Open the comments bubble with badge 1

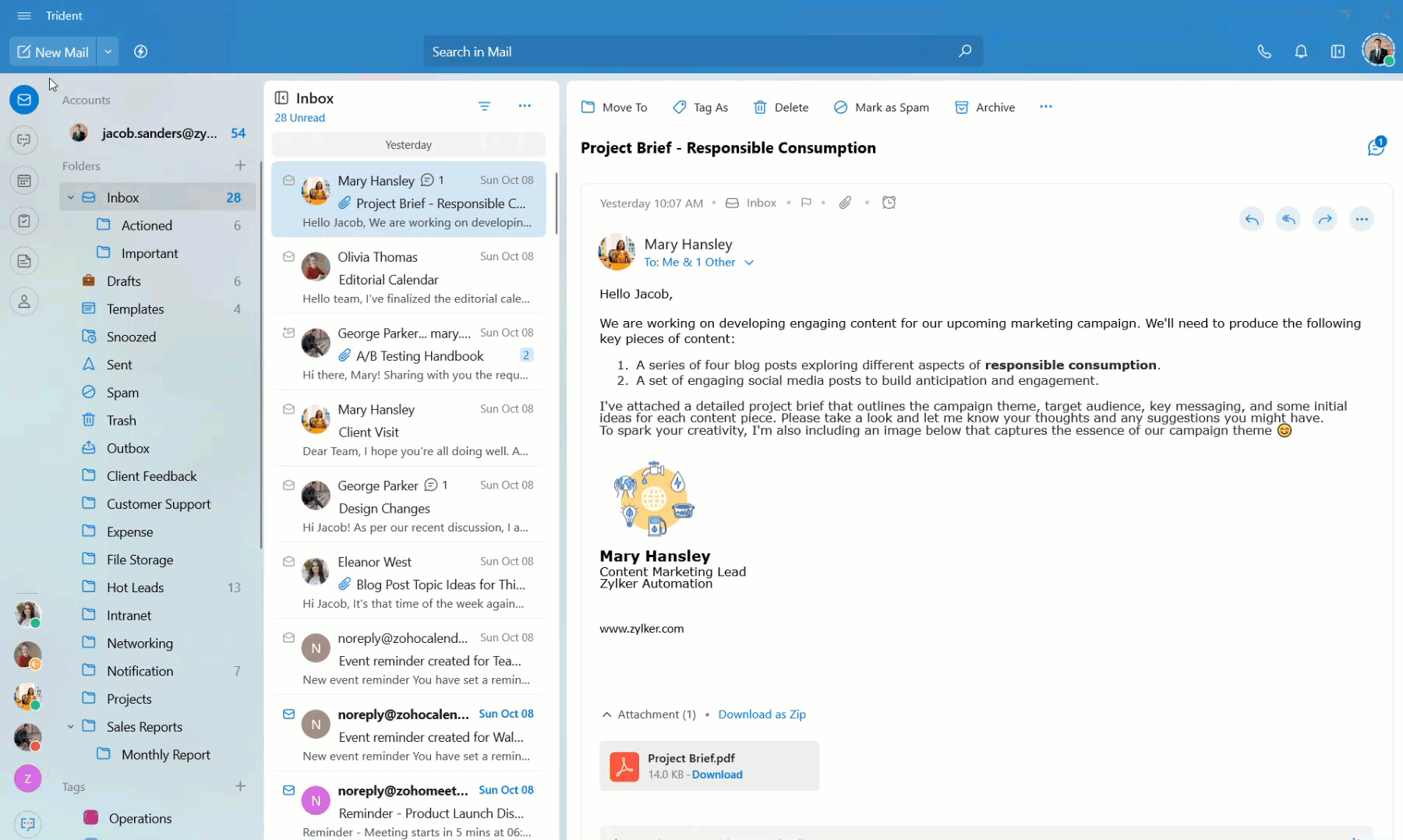click(1376, 146)
